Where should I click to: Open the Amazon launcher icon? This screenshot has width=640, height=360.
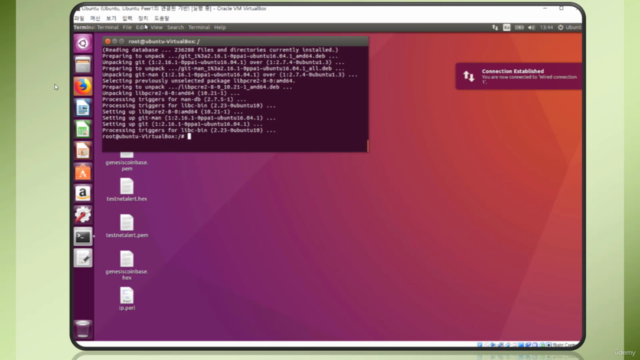[83, 193]
